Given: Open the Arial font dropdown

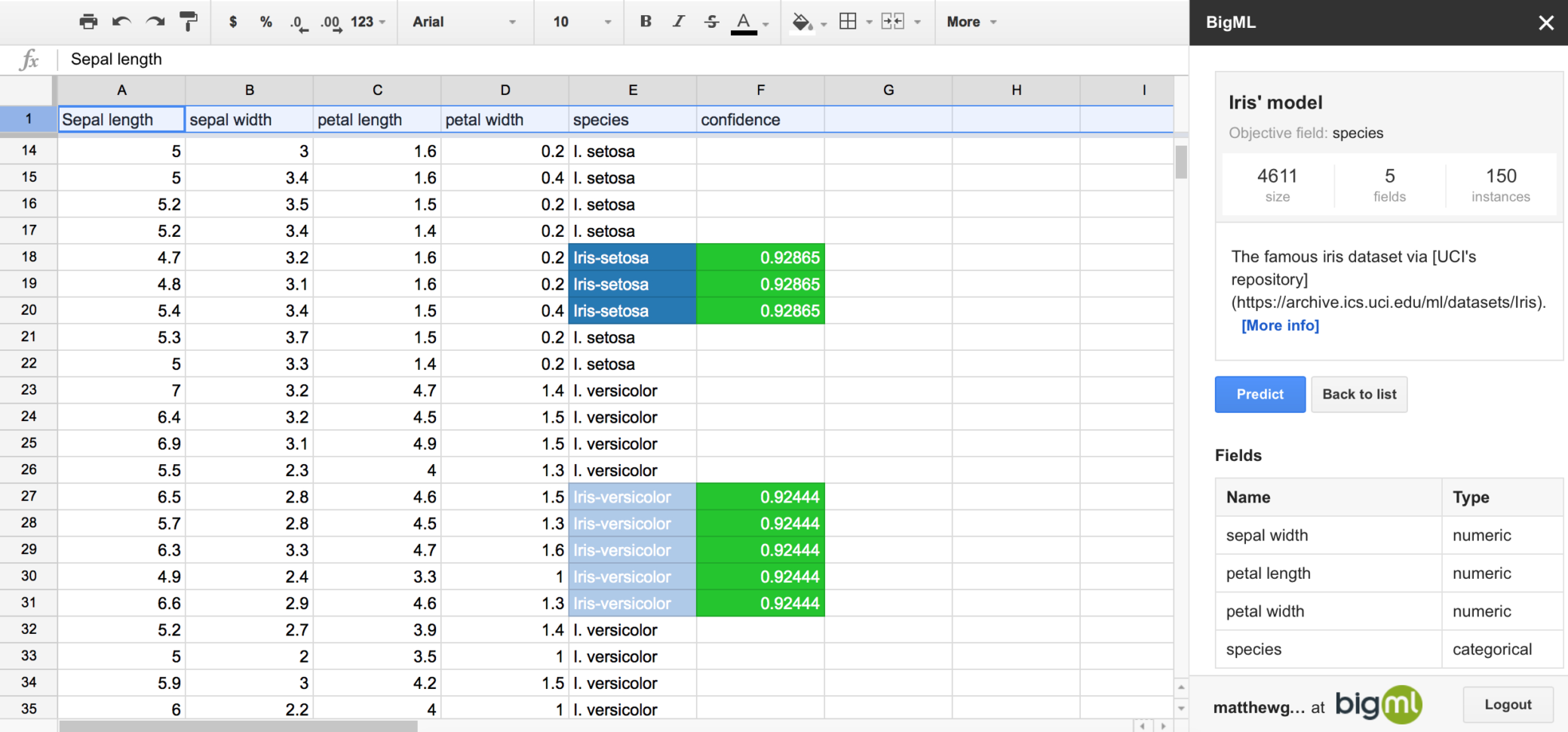Looking at the screenshot, I should [x=465, y=22].
